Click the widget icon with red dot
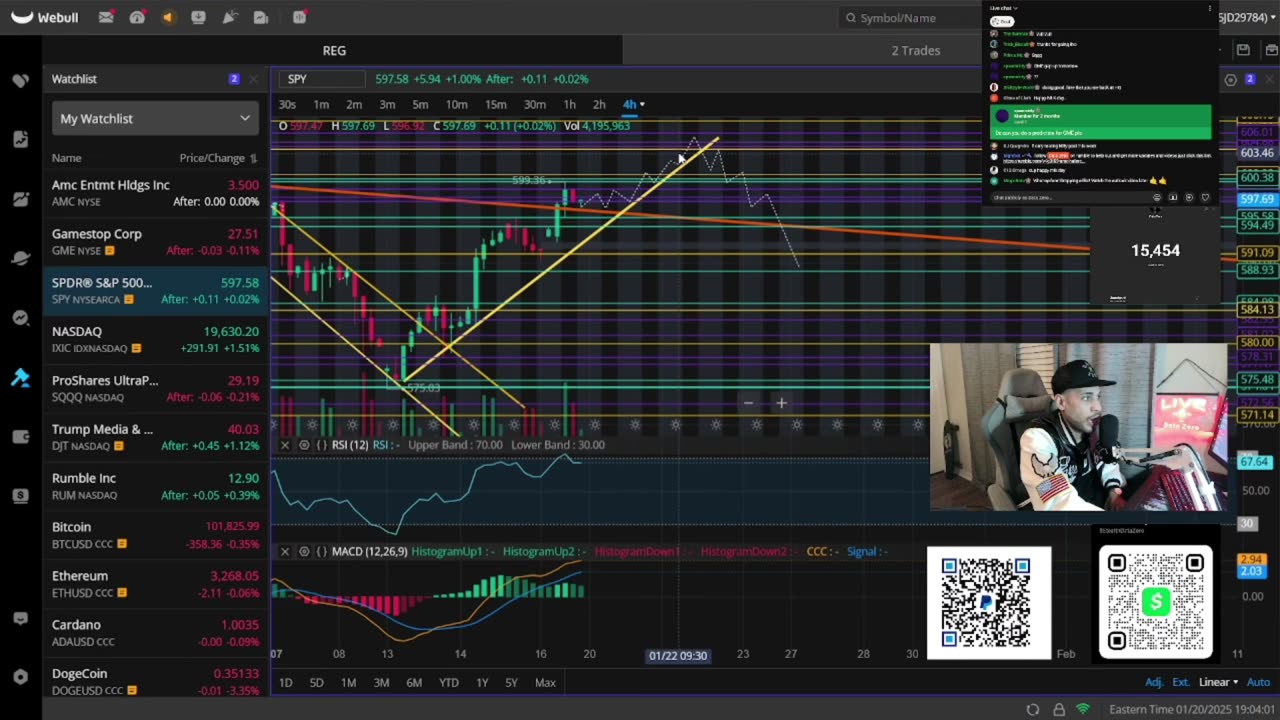Viewport: 1280px width, 720px height. pos(299,17)
